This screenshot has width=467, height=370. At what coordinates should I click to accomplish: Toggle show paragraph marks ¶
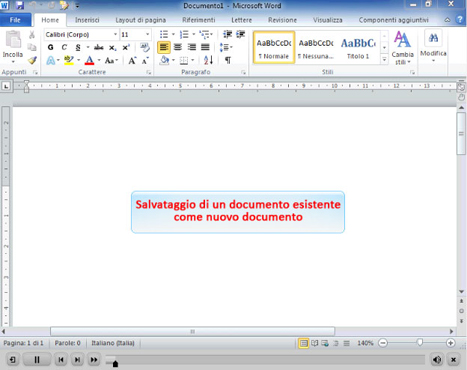click(228, 60)
